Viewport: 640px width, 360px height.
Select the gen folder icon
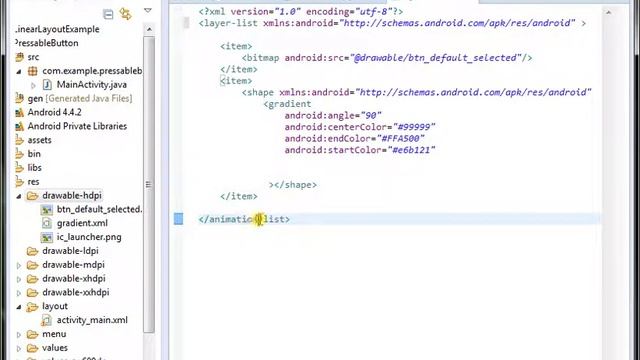(19, 98)
